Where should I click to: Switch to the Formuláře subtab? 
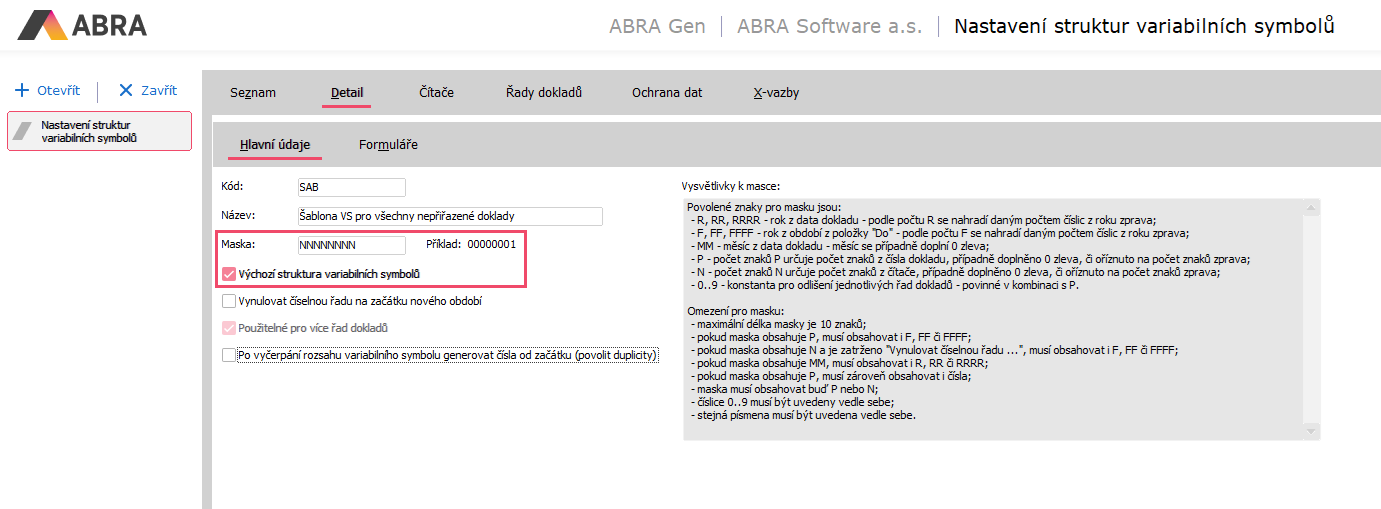(x=388, y=145)
